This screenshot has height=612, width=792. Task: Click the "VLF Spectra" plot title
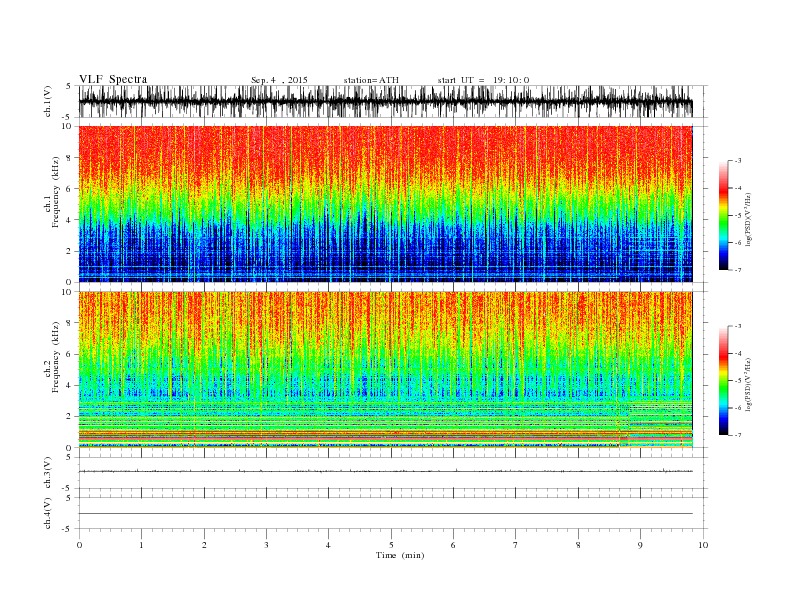coord(113,79)
